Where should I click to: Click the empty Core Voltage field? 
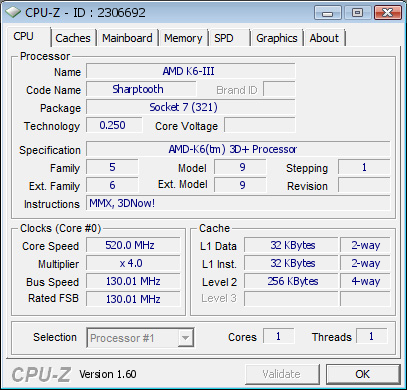(260, 125)
